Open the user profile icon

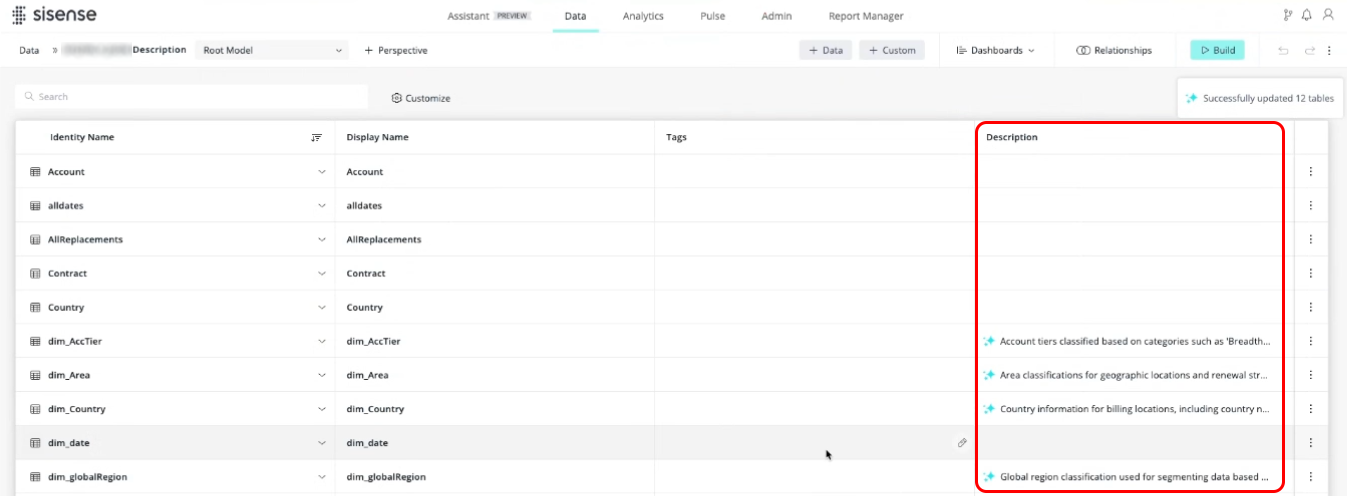pos(1328,16)
